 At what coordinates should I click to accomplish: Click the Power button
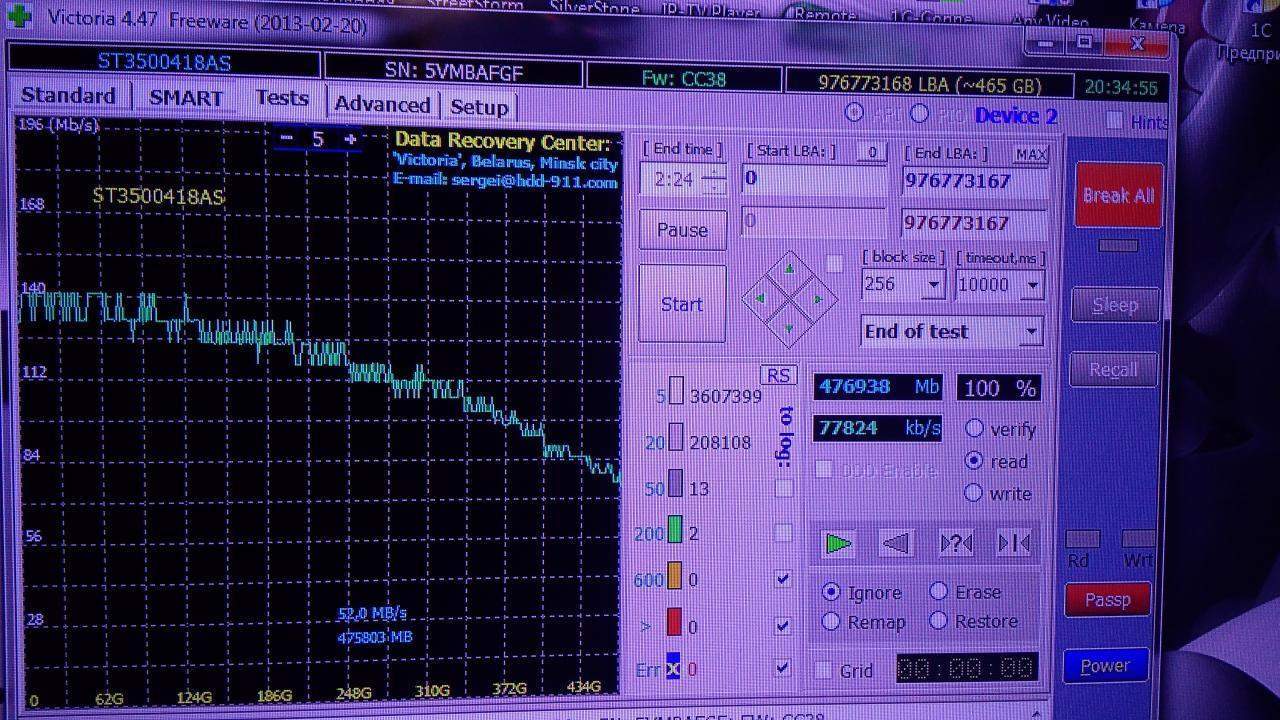1105,666
